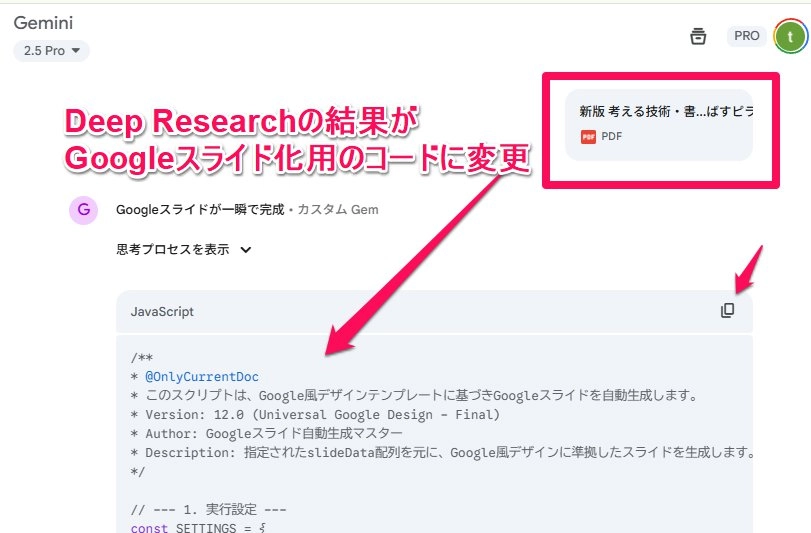
Task: Expand 思考プロセスを表示 chevron
Action: (246, 250)
